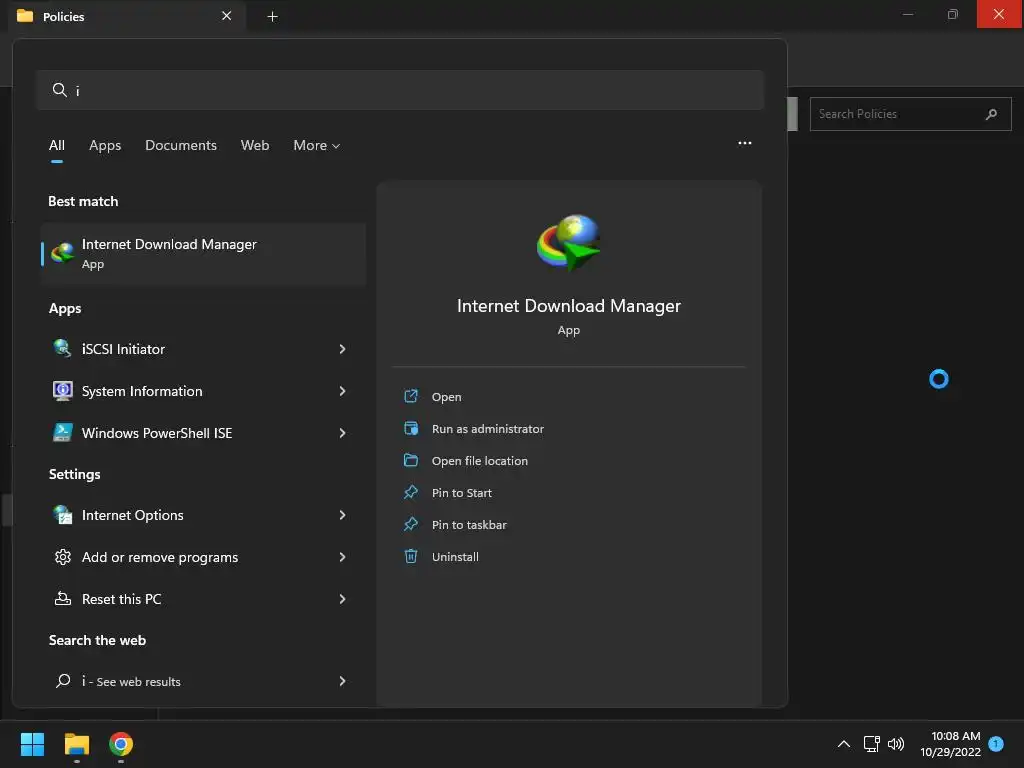Image resolution: width=1024 pixels, height=768 pixels.
Task: Switch to the Web filter tab
Action: 255,145
